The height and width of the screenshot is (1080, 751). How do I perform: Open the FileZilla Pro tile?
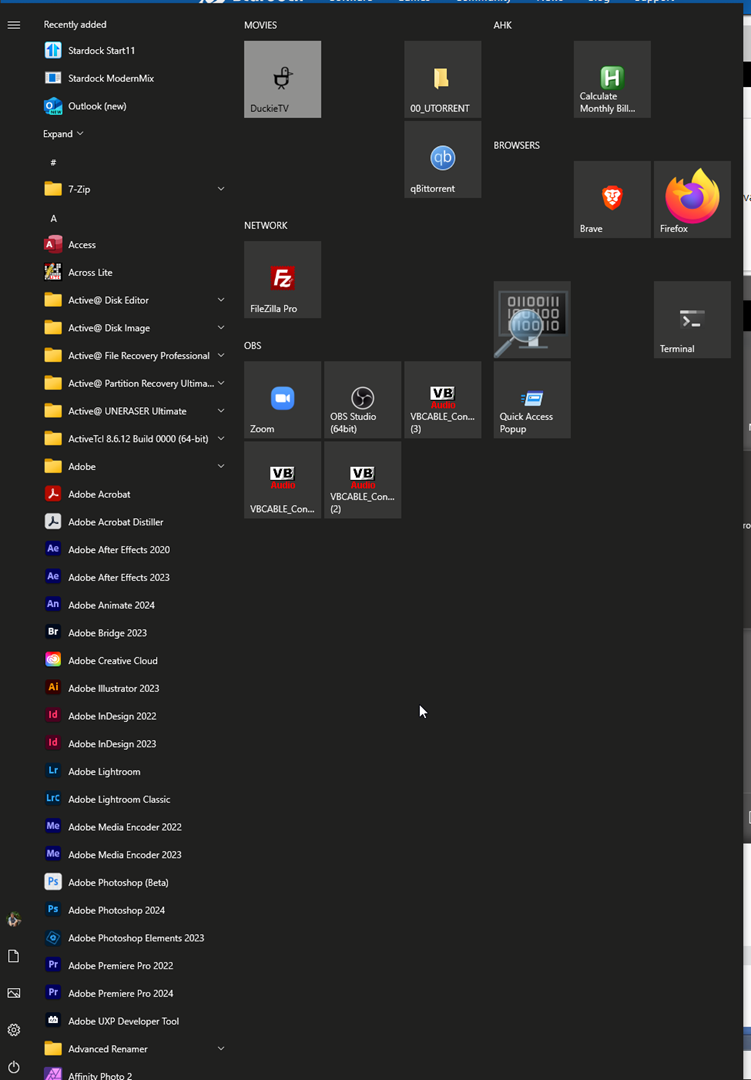point(282,280)
